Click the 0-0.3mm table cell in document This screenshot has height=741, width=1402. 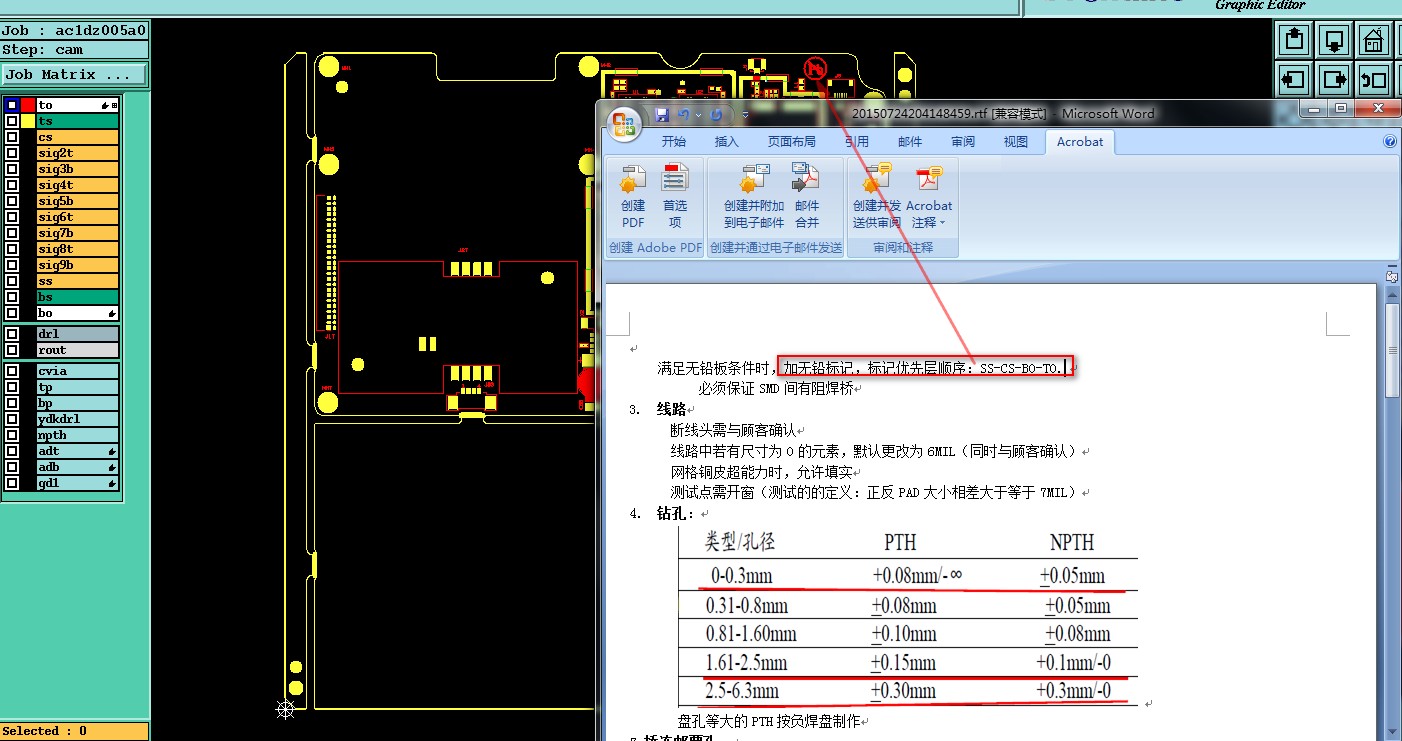(742, 576)
